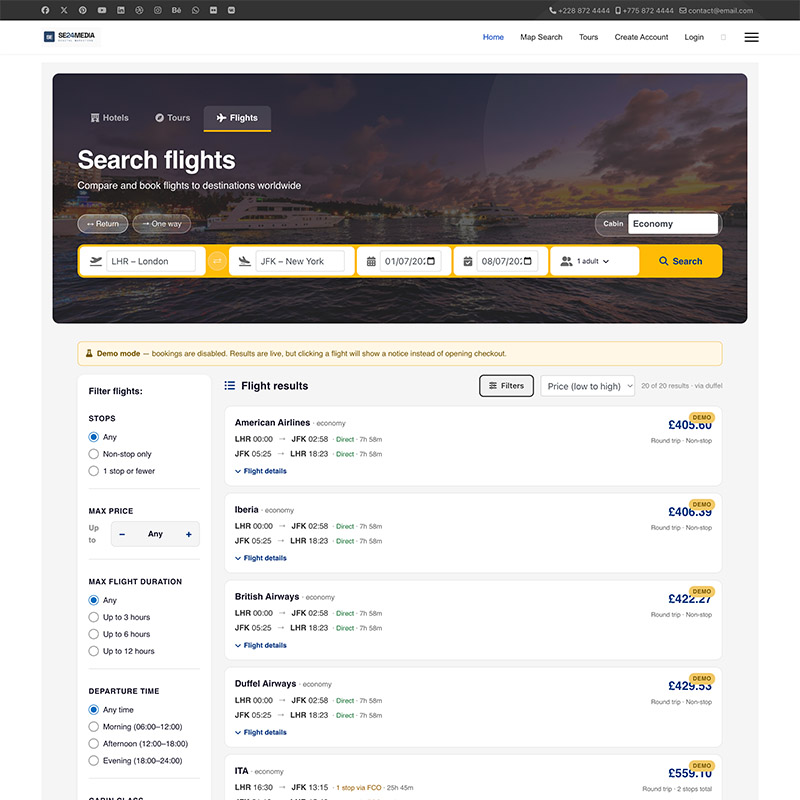Open Tours in top navigation
This screenshot has height=800, width=800.
588,37
